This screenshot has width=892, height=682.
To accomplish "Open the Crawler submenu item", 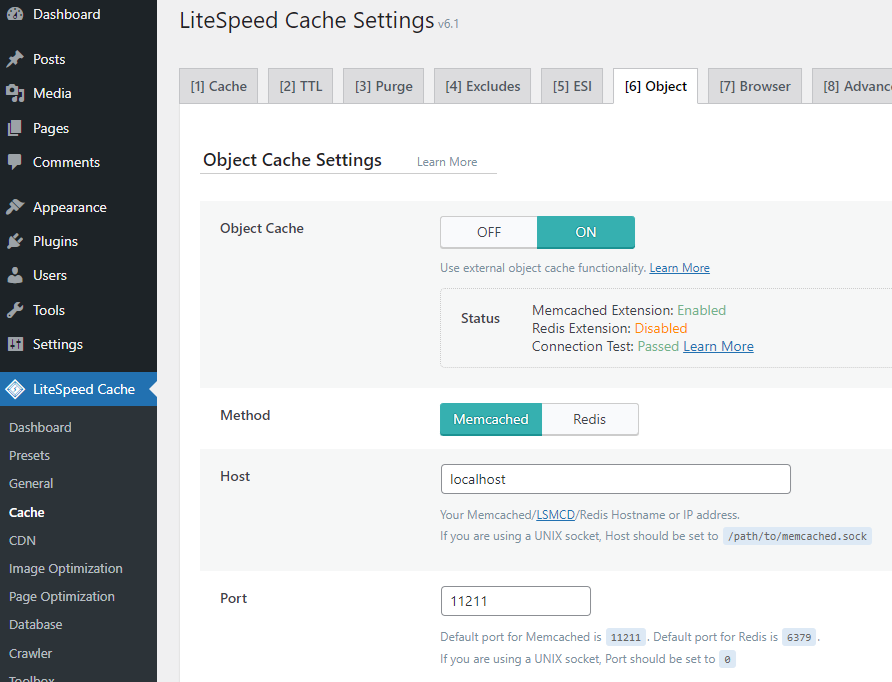I will coord(31,653).
